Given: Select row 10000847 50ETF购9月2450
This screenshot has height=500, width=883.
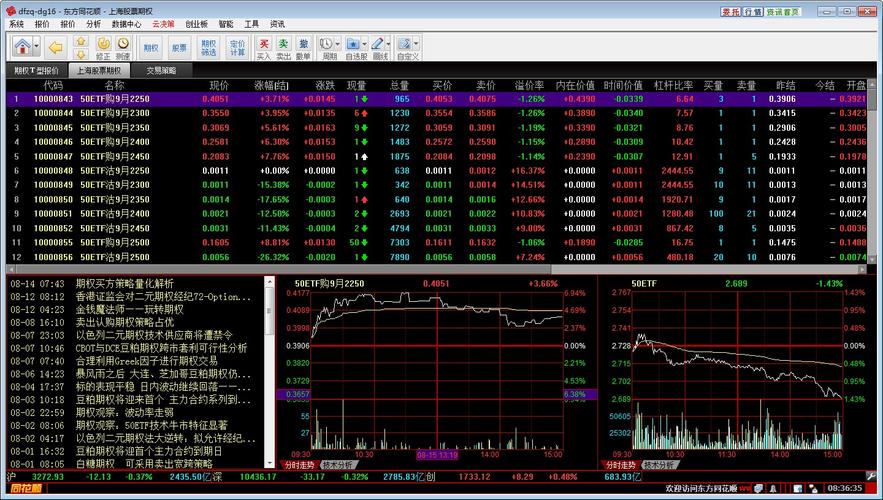Looking at the screenshot, I should 437,156.
